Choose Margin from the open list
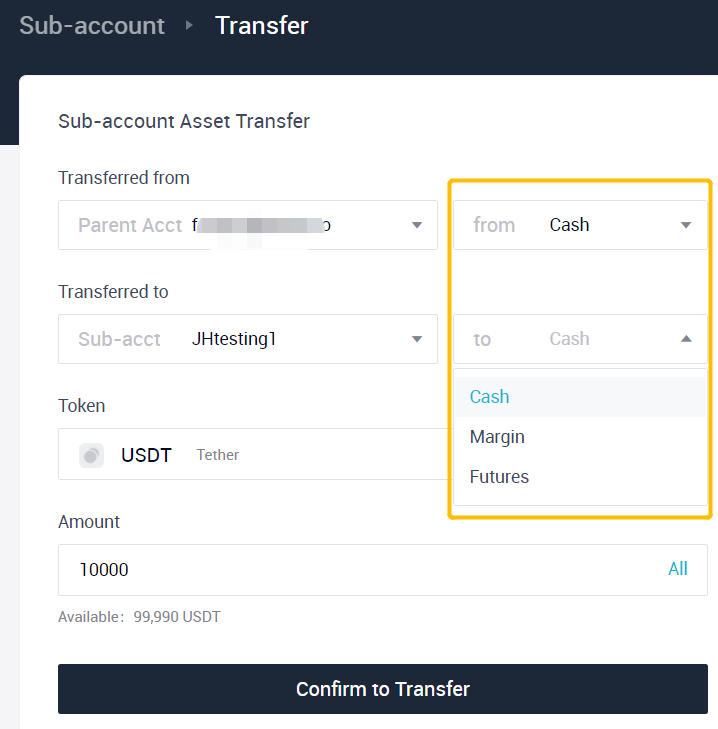The image size is (718, 729). (x=497, y=437)
